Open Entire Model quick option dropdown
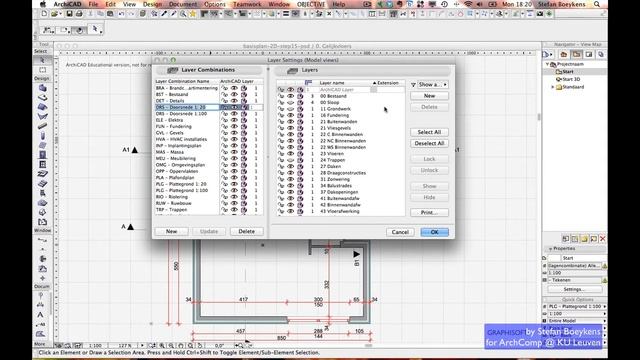This screenshot has width=640, height=360. [x=576, y=321]
